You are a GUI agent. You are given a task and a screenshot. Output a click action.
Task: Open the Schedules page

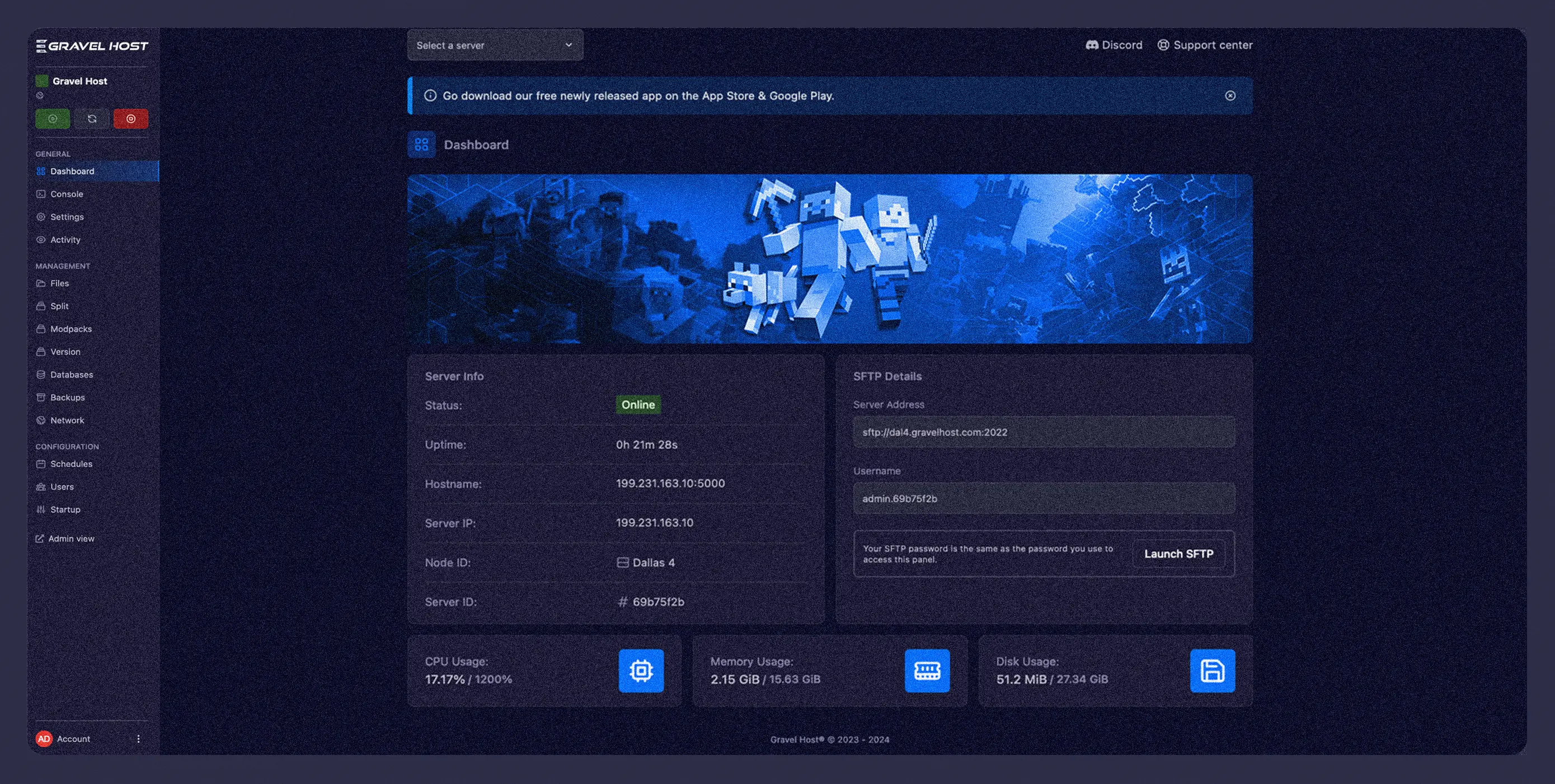tap(93, 464)
